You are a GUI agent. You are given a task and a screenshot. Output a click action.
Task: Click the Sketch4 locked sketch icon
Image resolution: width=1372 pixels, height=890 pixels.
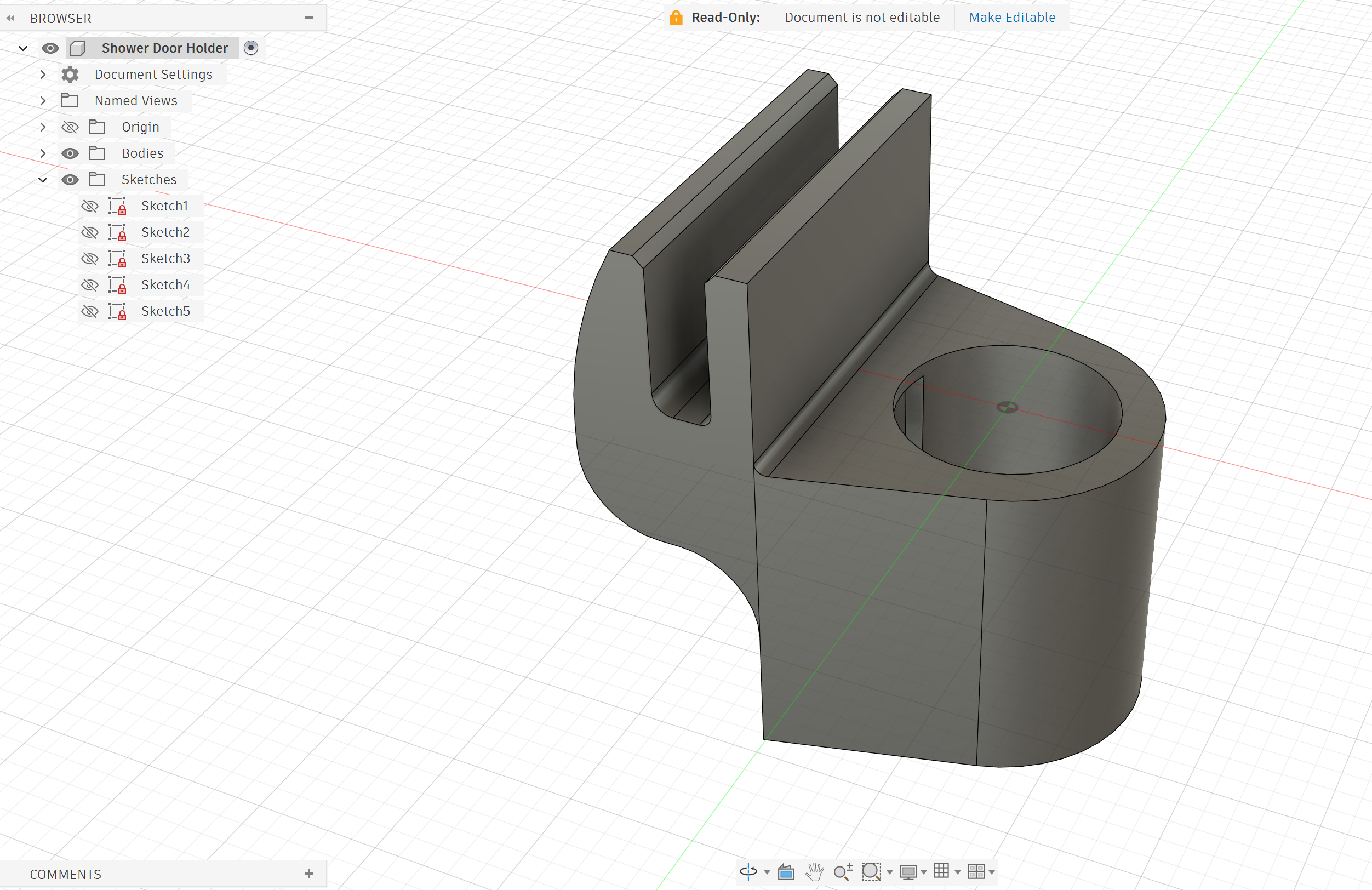tap(118, 285)
